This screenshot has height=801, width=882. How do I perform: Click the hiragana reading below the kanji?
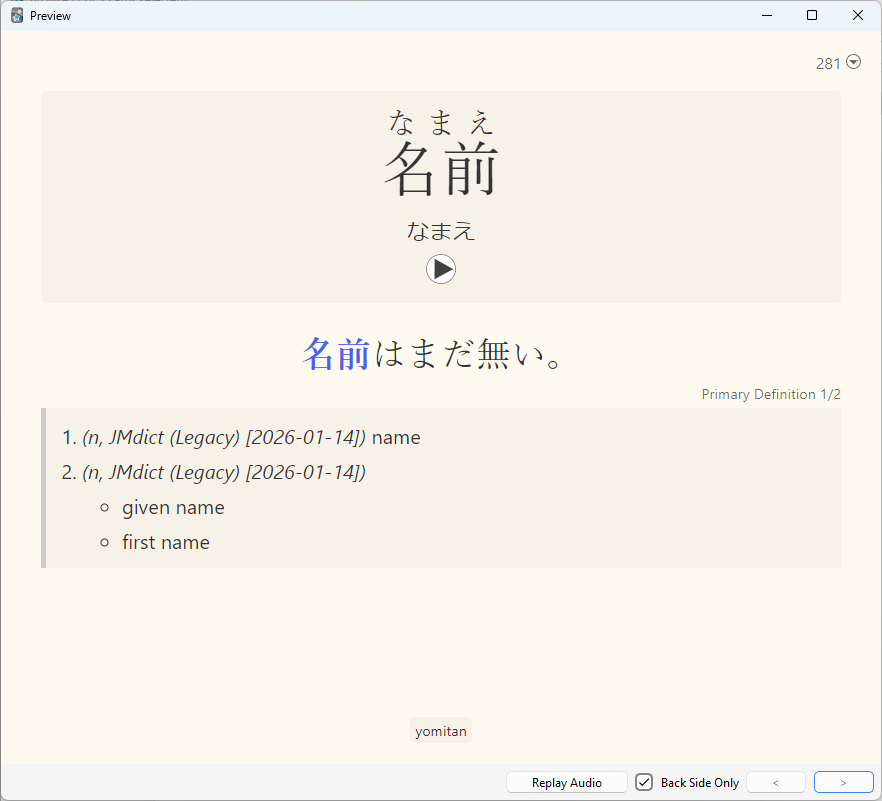[441, 231]
